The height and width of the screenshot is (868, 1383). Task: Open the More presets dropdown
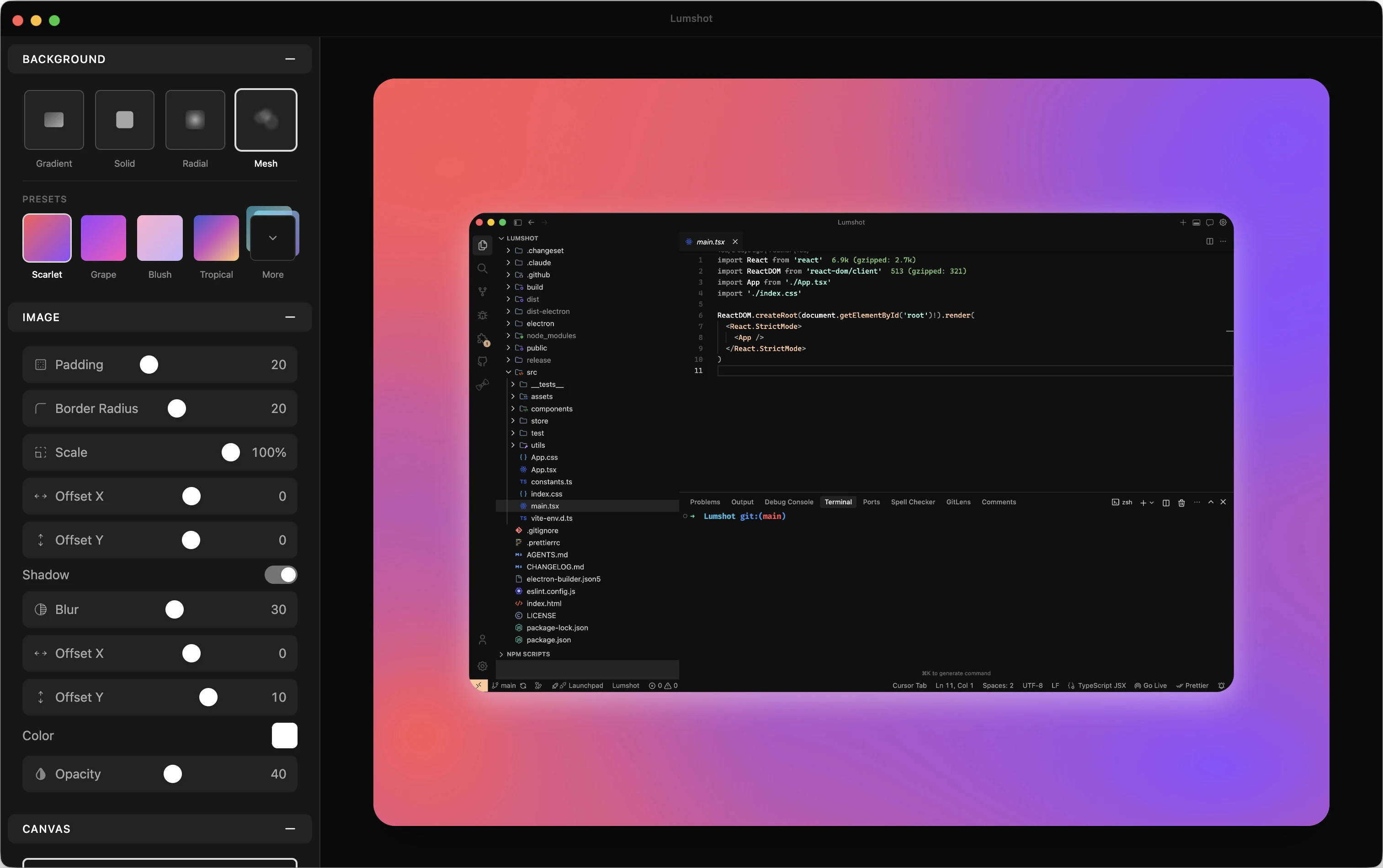(x=273, y=238)
